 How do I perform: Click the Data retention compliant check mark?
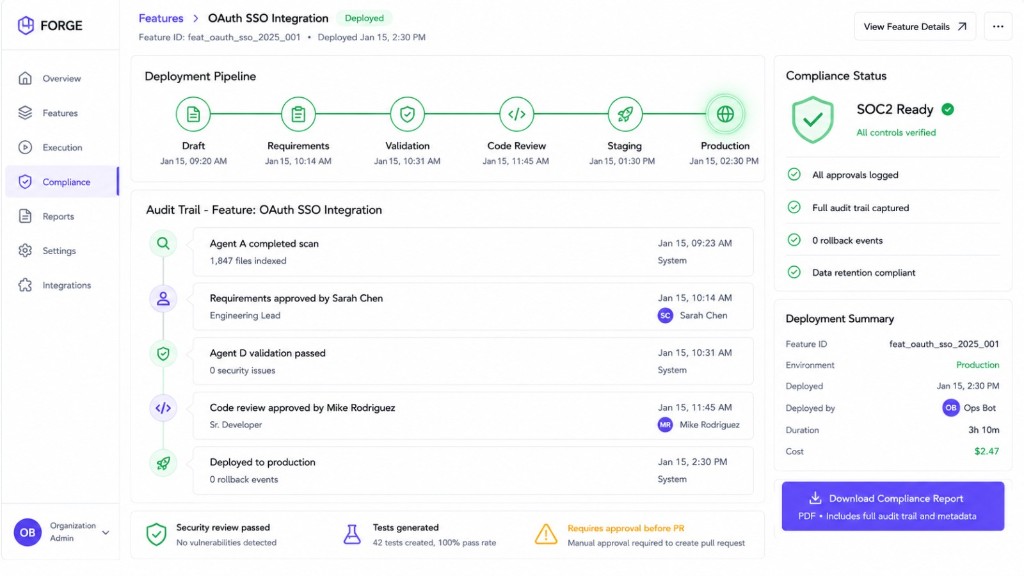pos(794,272)
